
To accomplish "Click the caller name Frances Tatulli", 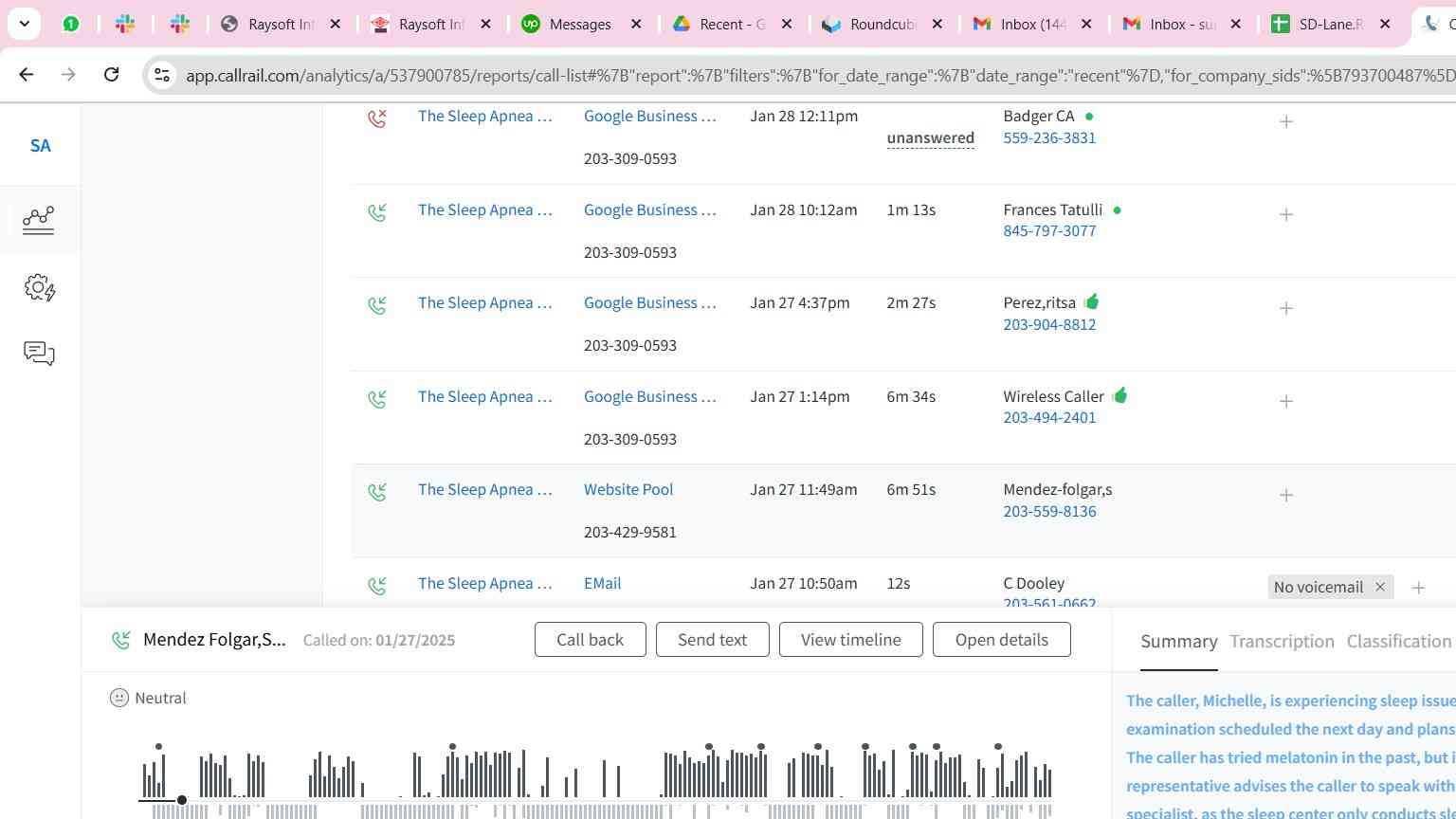I will [1052, 210].
